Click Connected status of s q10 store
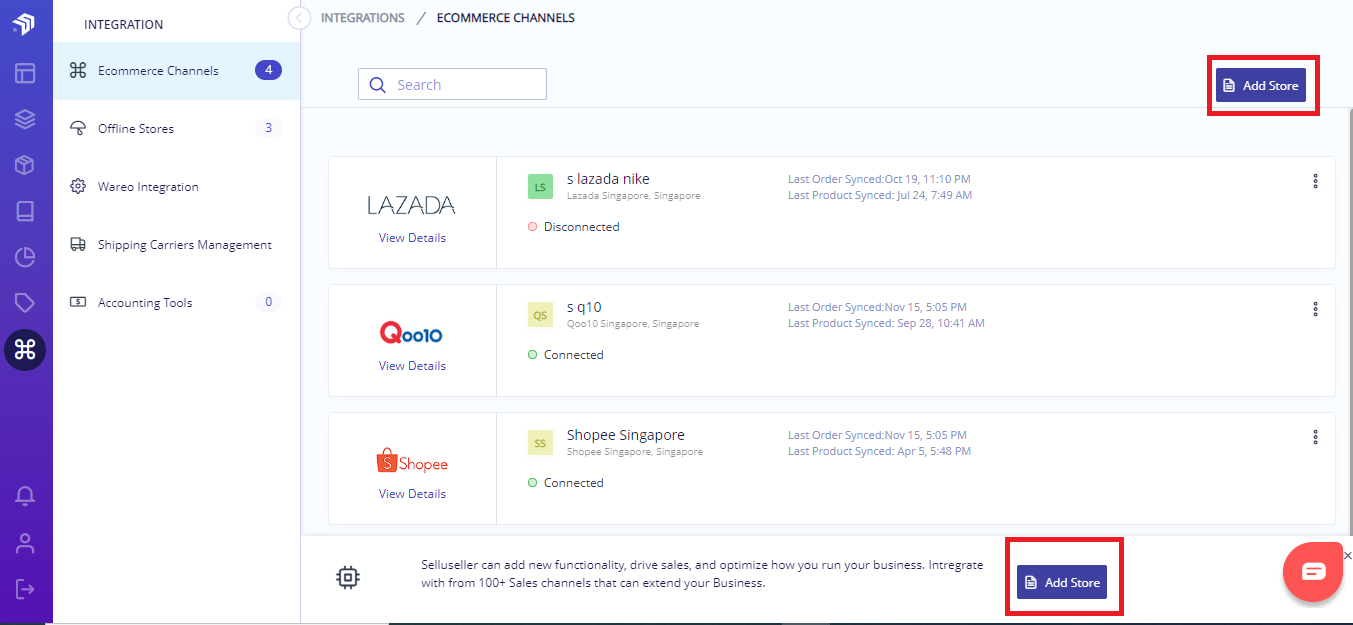This screenshot has height=625, width=1353. click(566, 355)
